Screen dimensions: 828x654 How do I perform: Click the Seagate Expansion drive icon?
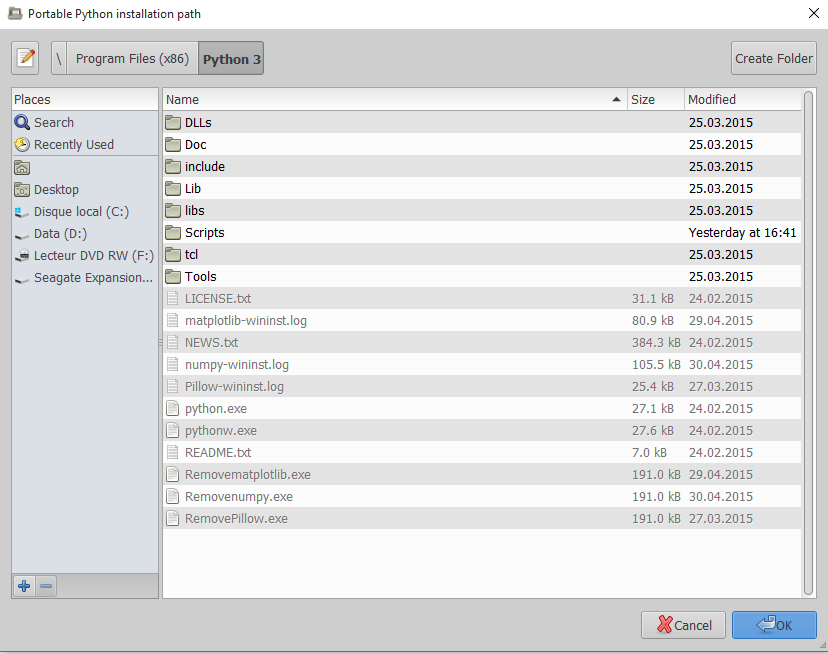[22, 279]
